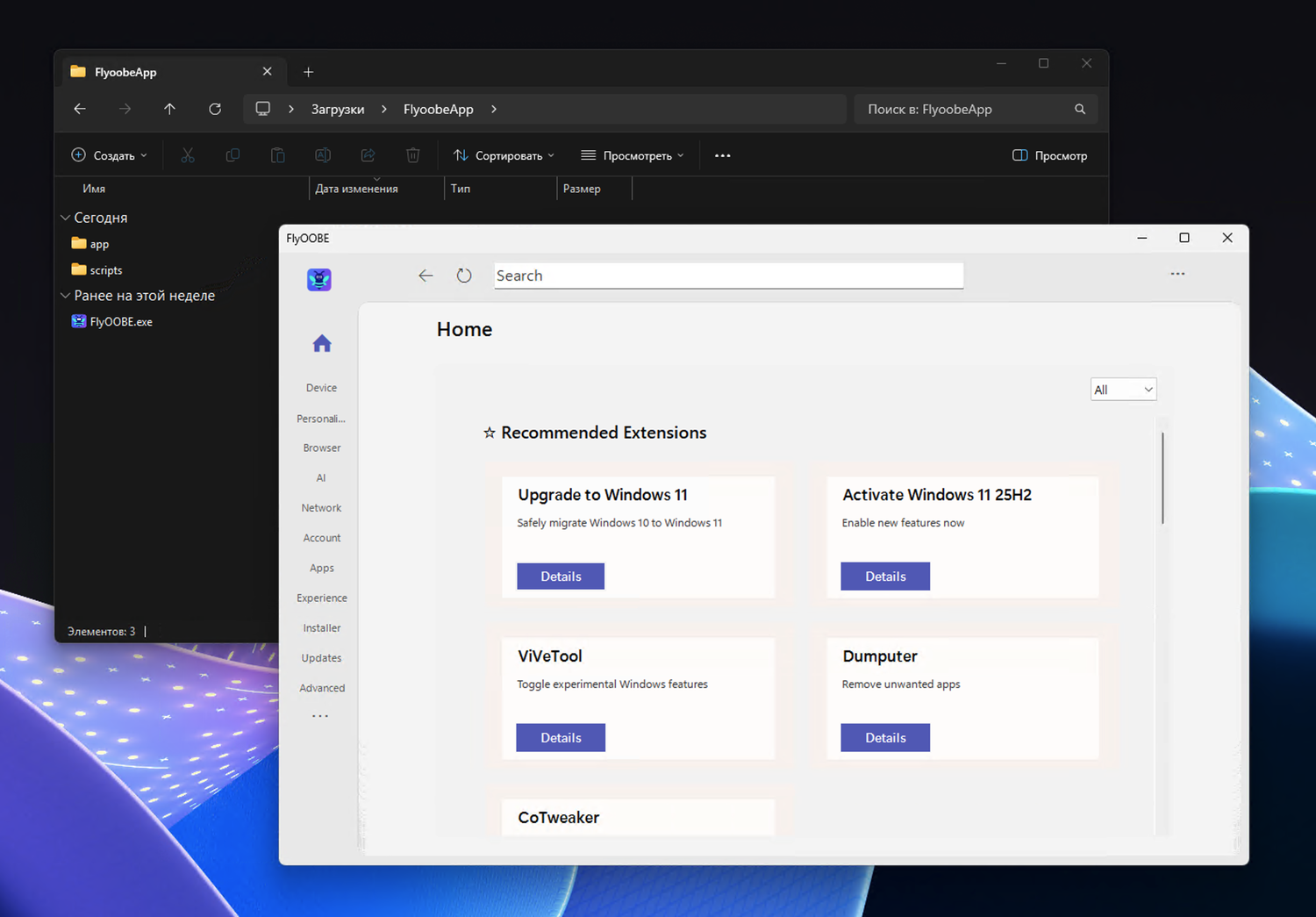
Task: Refresh the FlyOOBE page
Action: 464,276
